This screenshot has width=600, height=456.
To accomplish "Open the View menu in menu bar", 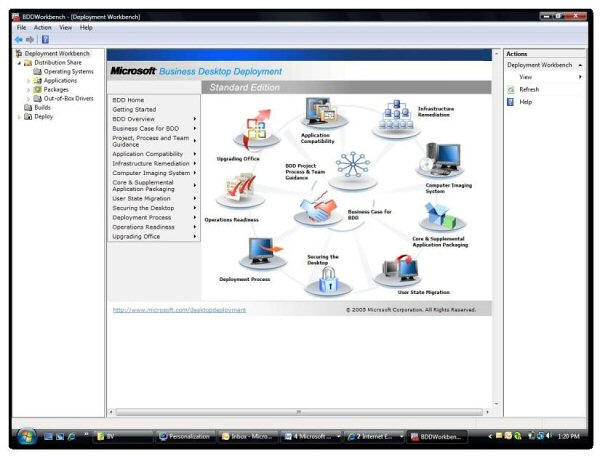I will pos(65,28).
